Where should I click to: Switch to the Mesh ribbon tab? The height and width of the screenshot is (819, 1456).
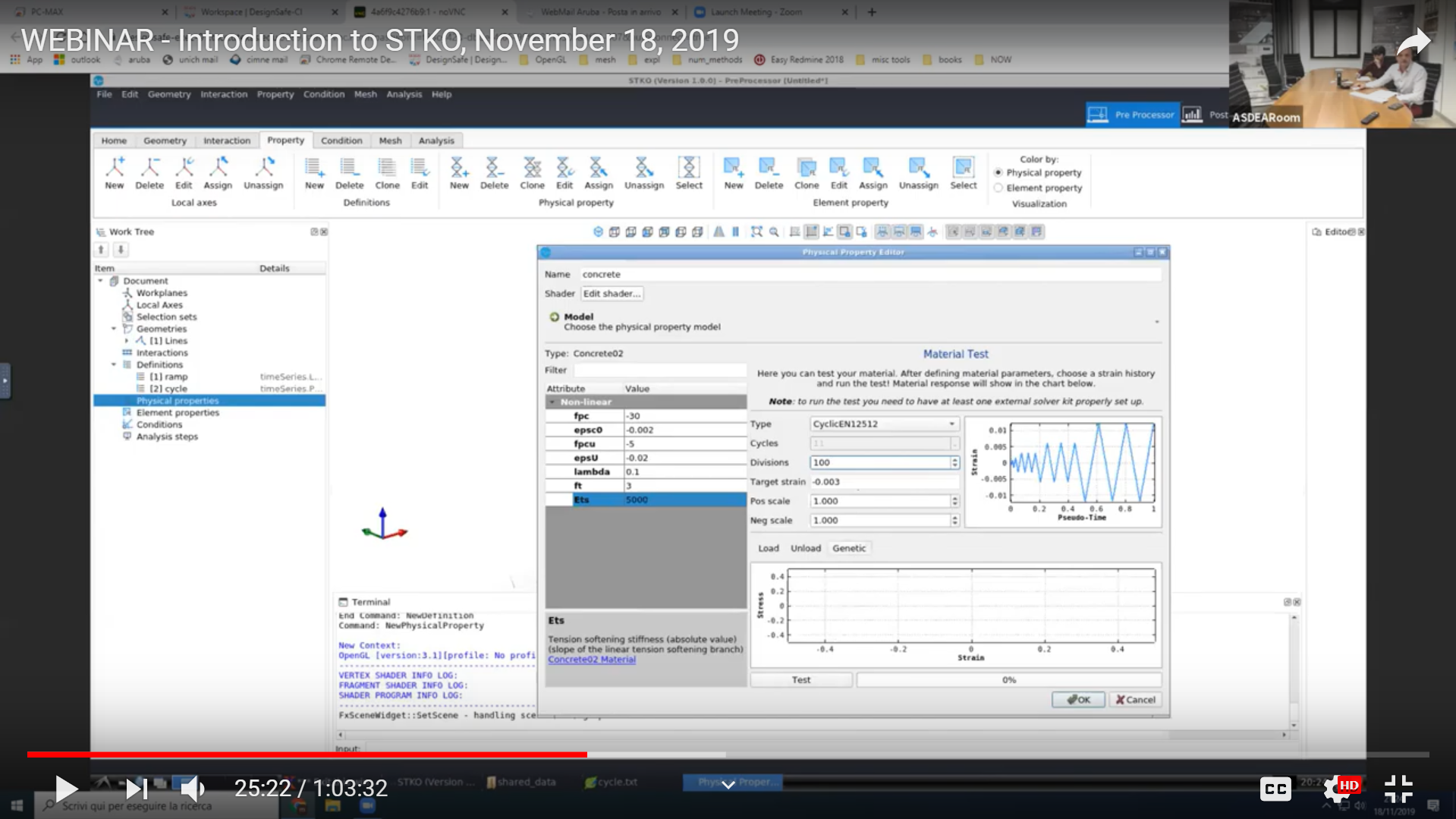390,140
